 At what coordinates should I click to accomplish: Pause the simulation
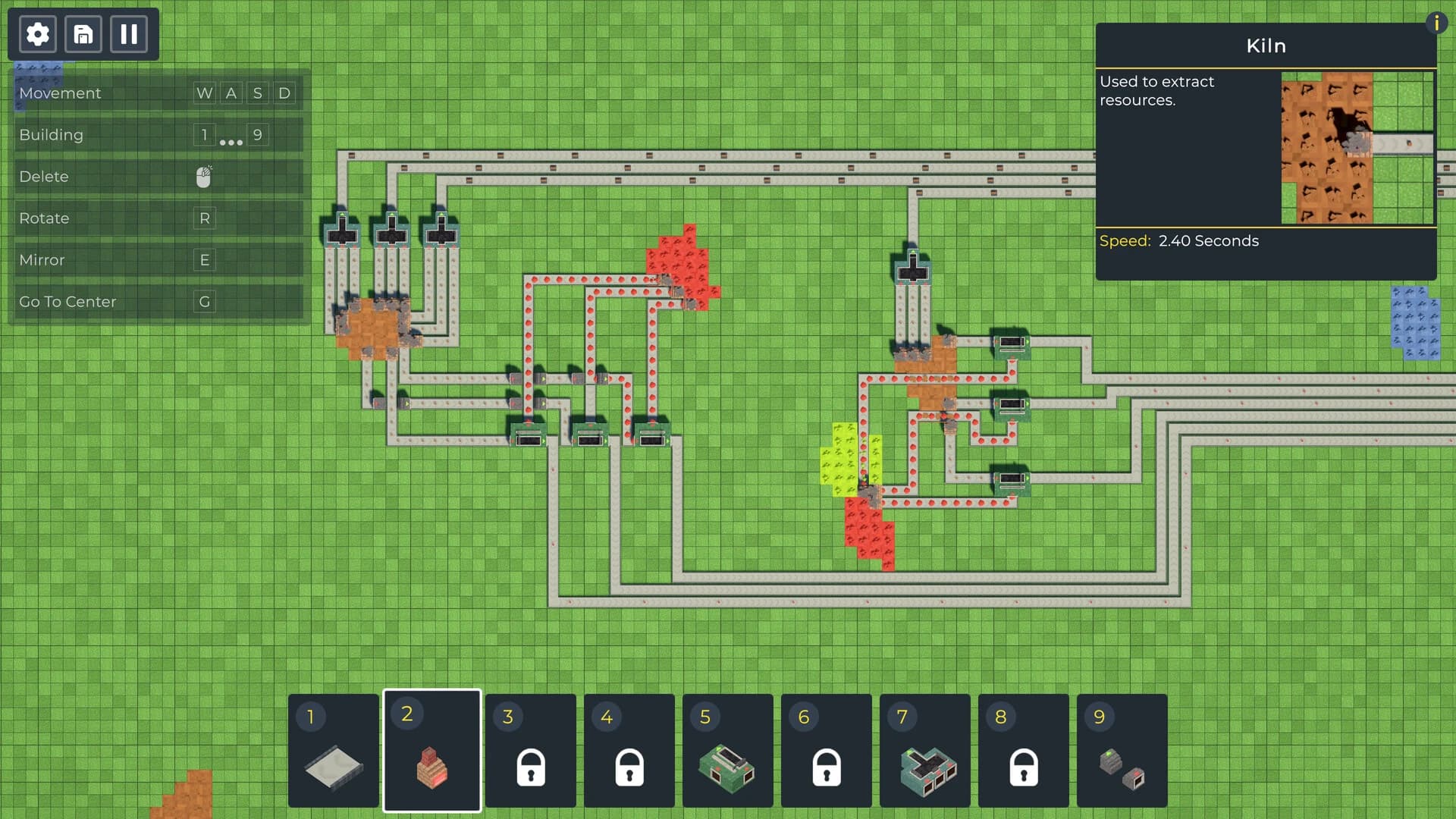(129, 33)
